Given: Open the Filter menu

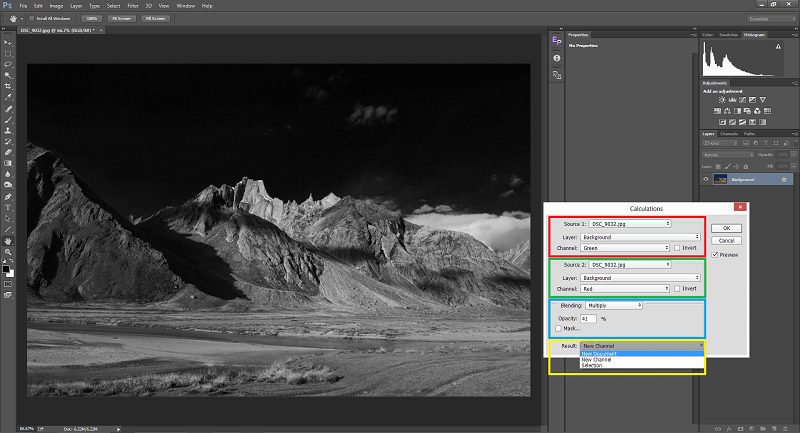Looking at the screenshot, I should click(x=132, y=6).
